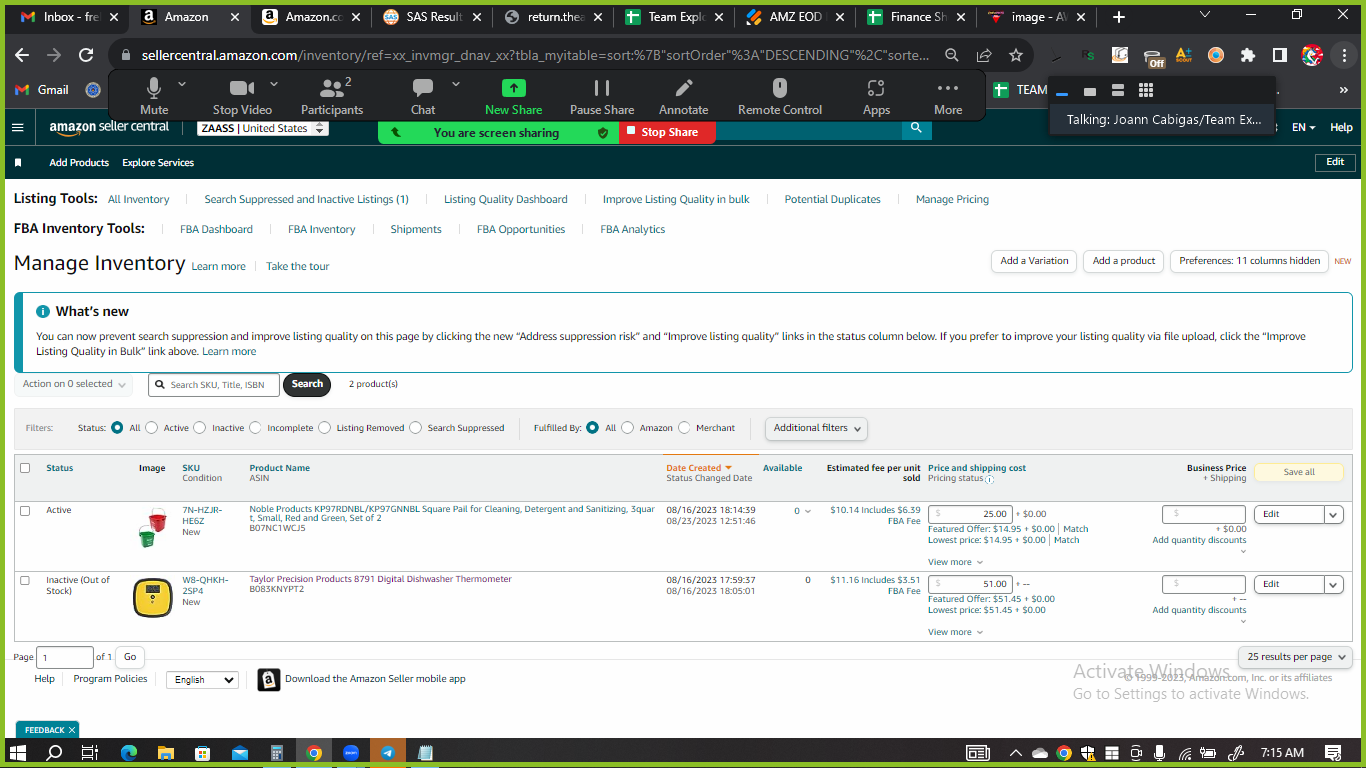Open Seller Central Help menu

pos(1341,128)
